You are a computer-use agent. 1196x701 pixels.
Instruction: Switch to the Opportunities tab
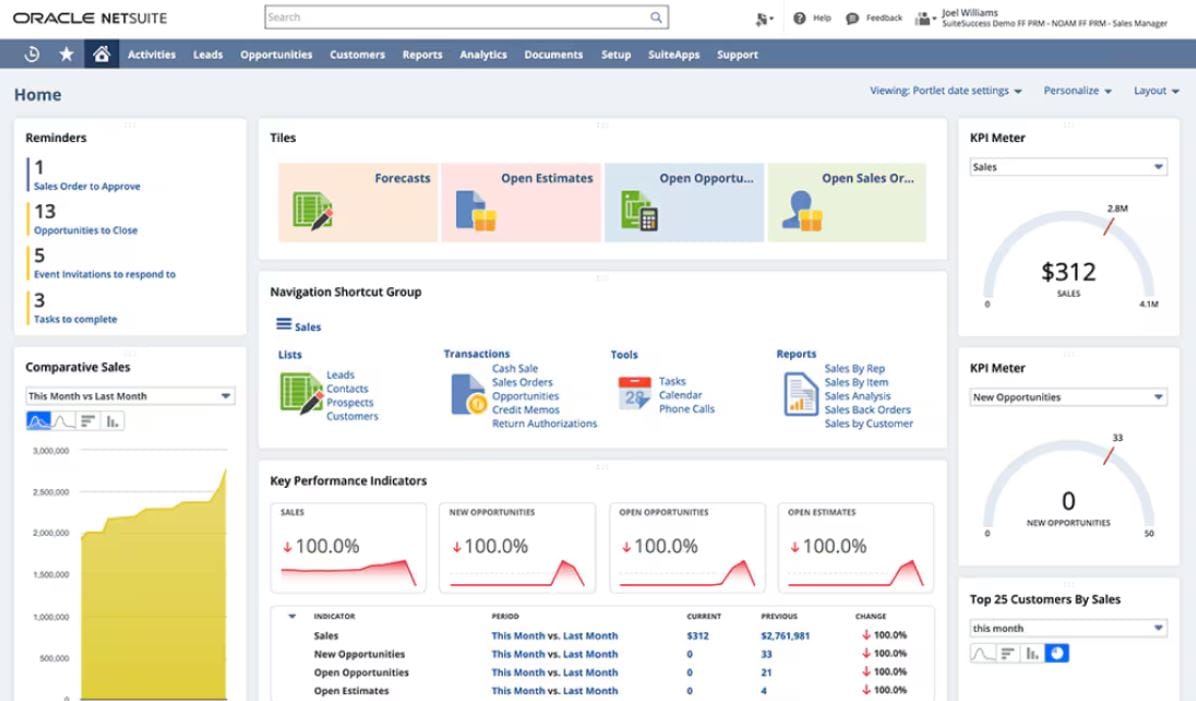(276, 55)
